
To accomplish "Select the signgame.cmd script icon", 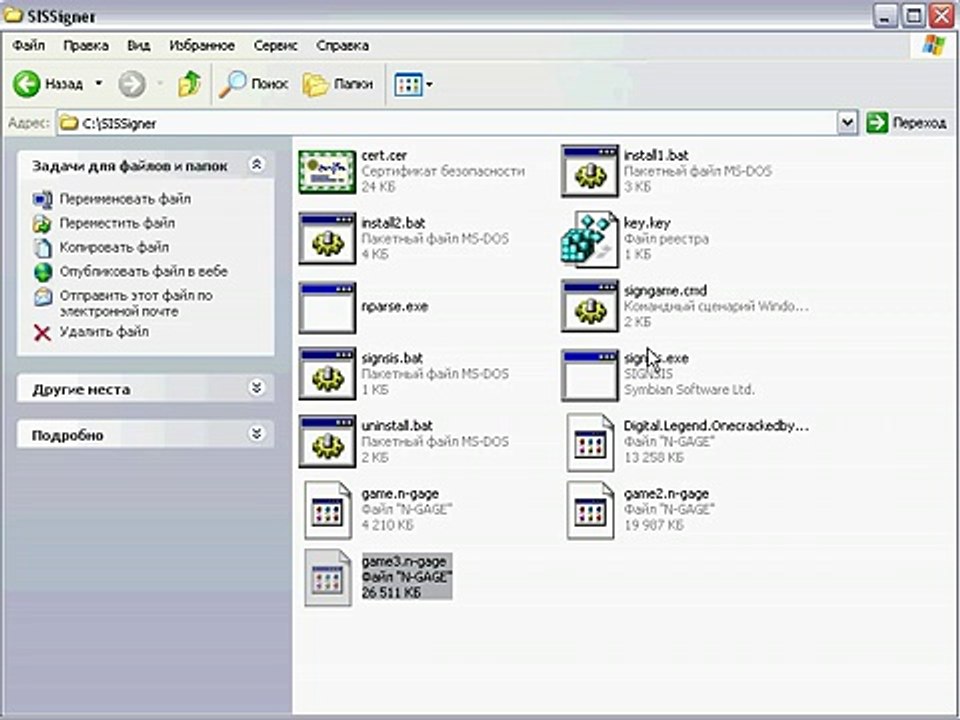I will pyautogui.click(x=590, y=306).
